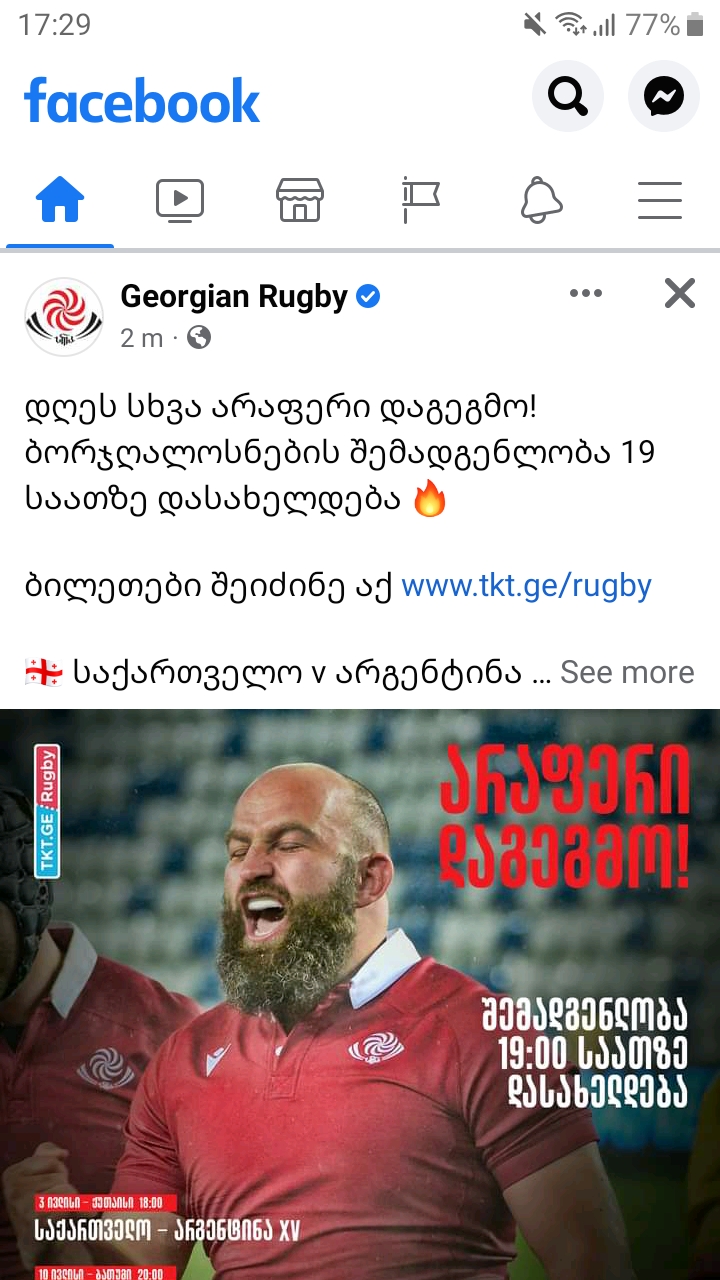Tap the public globe audience icon
The height and width of the screenshot is (1280, 720).
point(199,337)
